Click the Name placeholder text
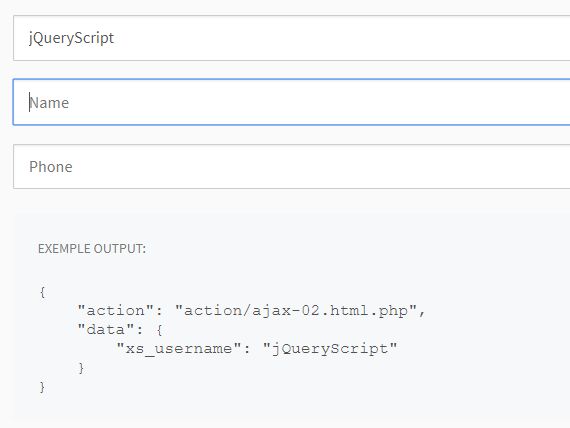The width and height of the screenshot is (570, 428). click(49, 103)
